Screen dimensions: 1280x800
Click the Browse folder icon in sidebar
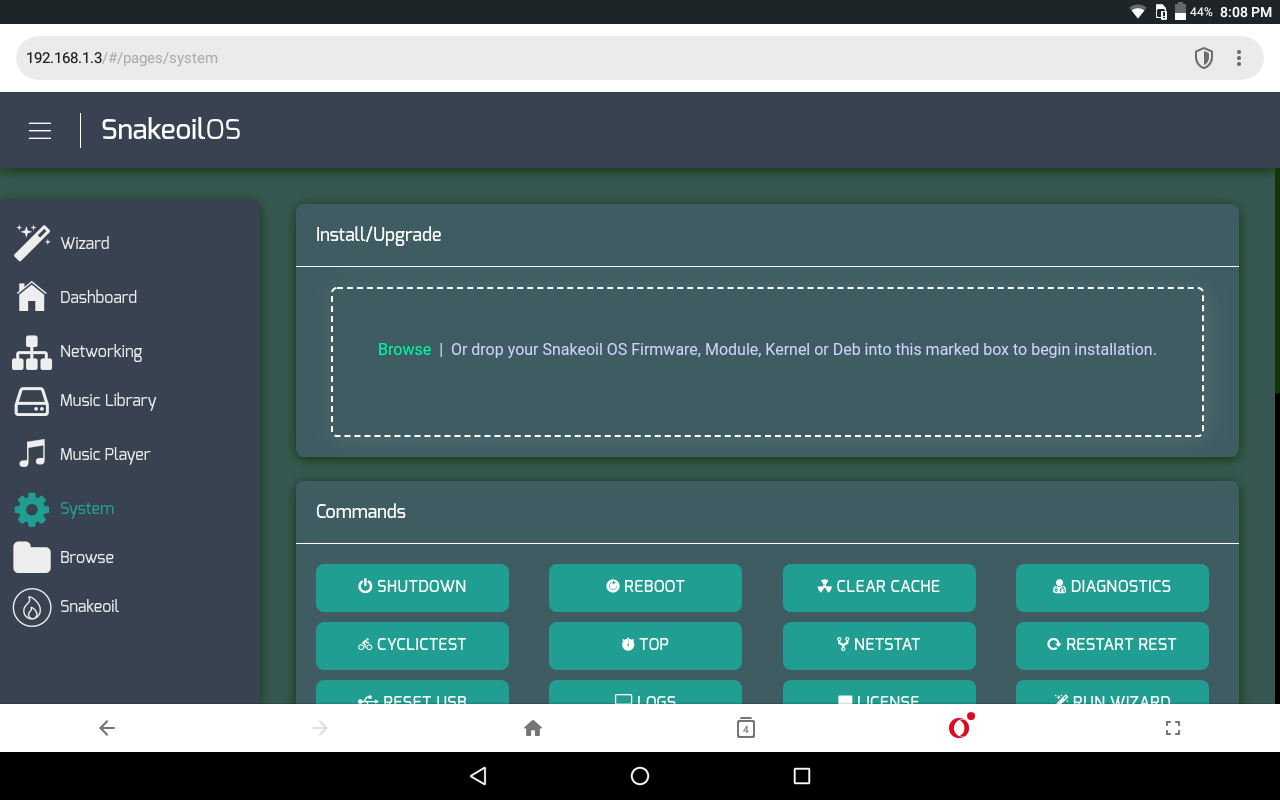(x=32, y=557)
